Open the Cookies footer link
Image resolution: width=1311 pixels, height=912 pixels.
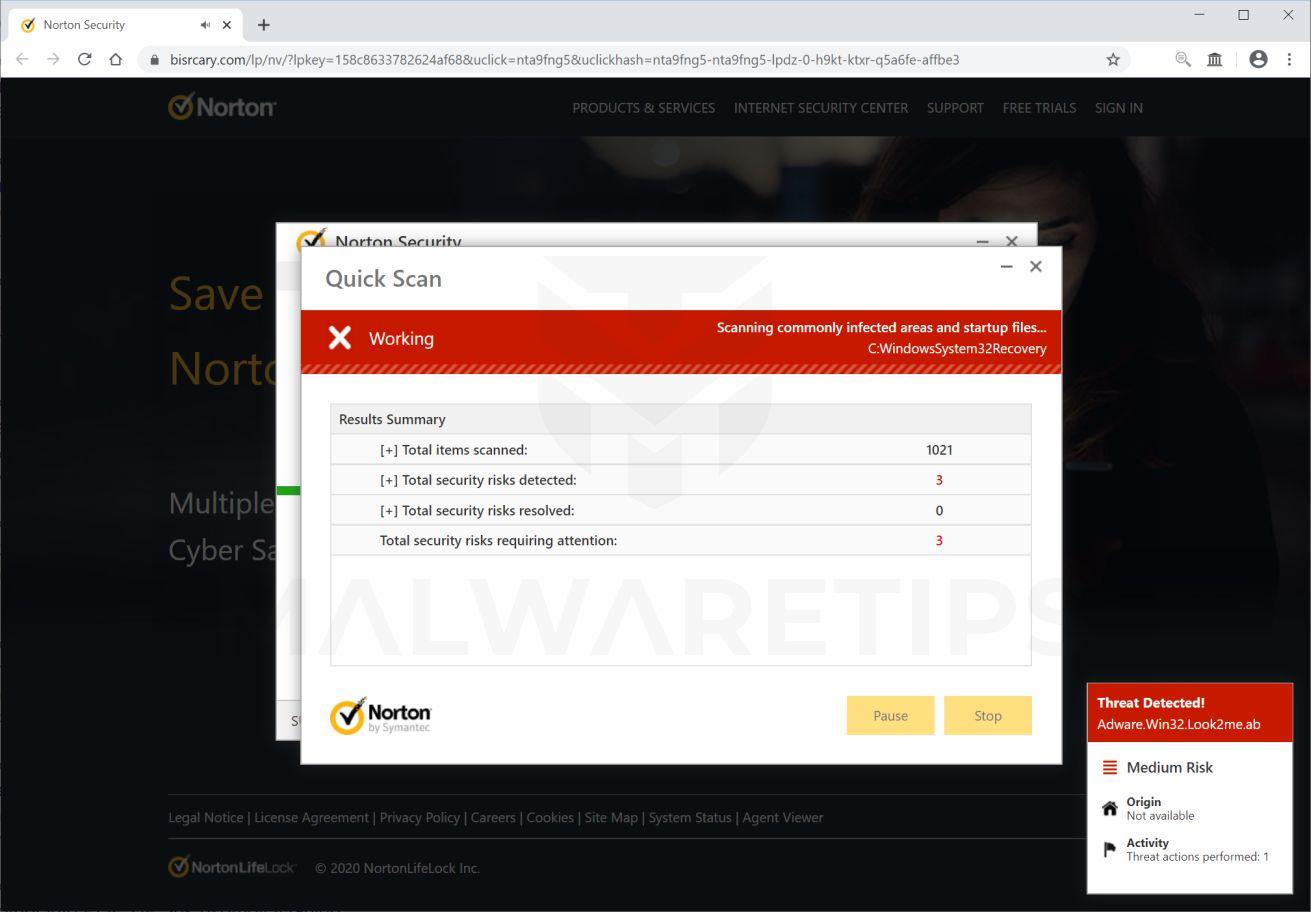tap(550, 817)
